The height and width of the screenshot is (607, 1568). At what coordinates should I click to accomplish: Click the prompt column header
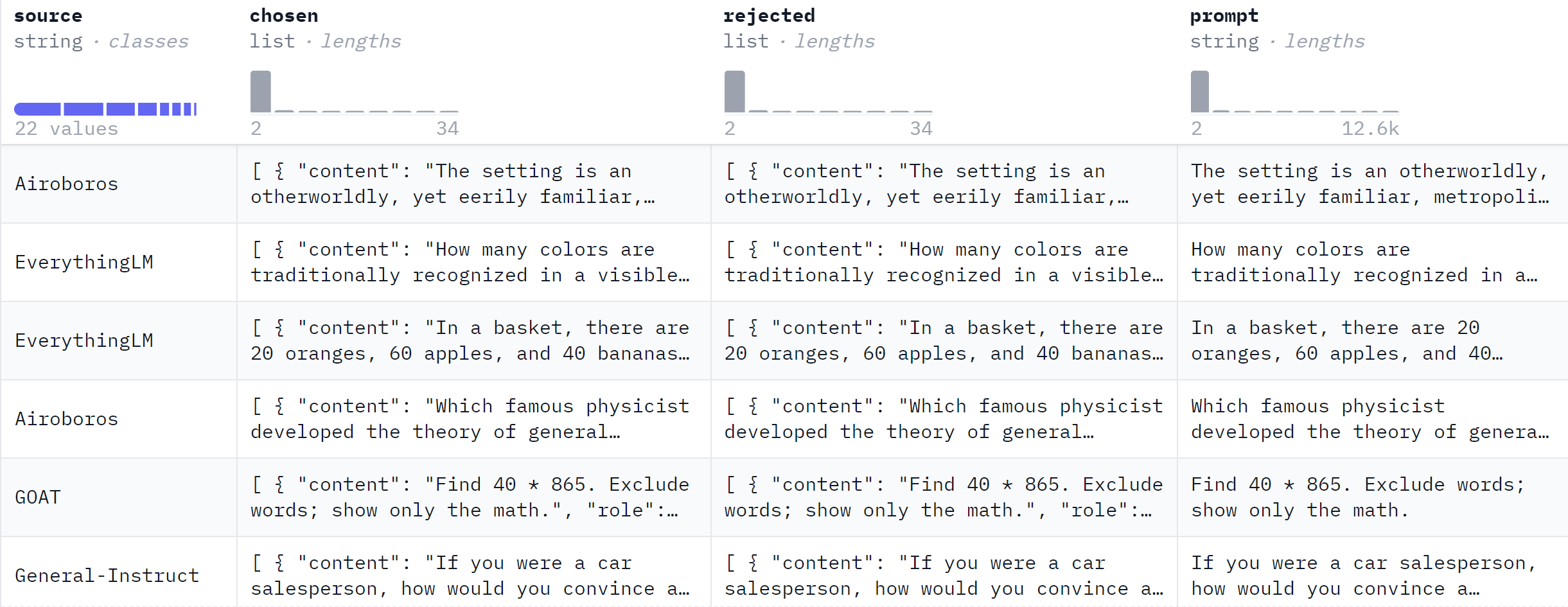pyautogui.click(x=1224, y=16)
